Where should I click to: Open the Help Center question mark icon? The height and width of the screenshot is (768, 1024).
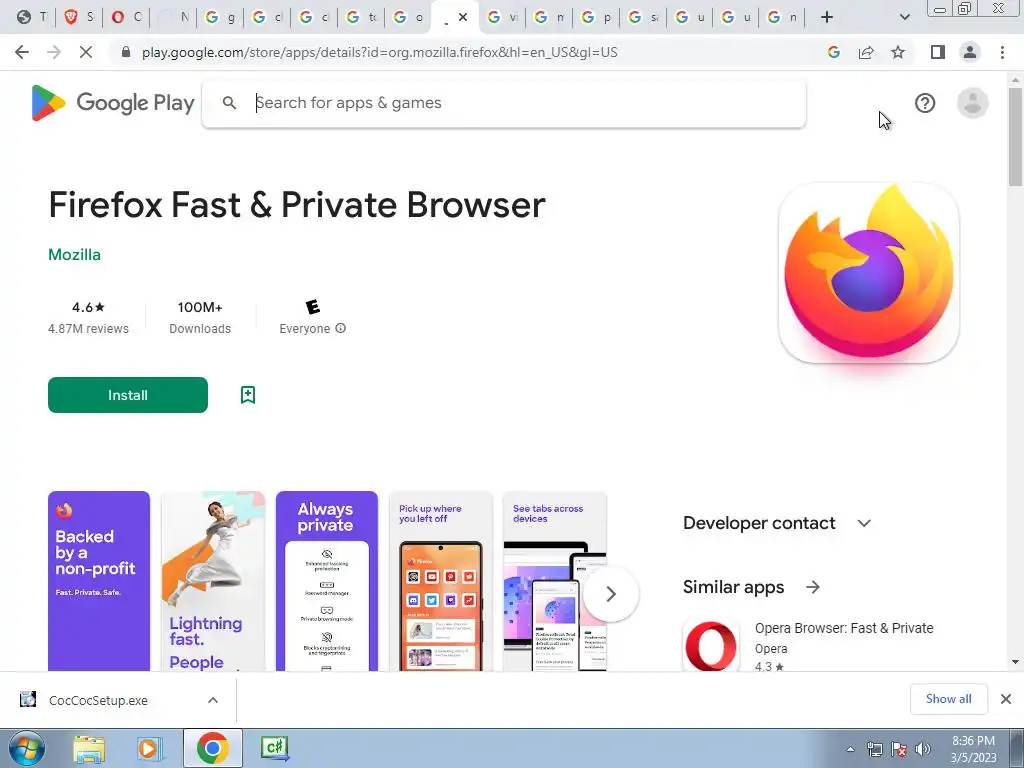[x=925, y=103]
